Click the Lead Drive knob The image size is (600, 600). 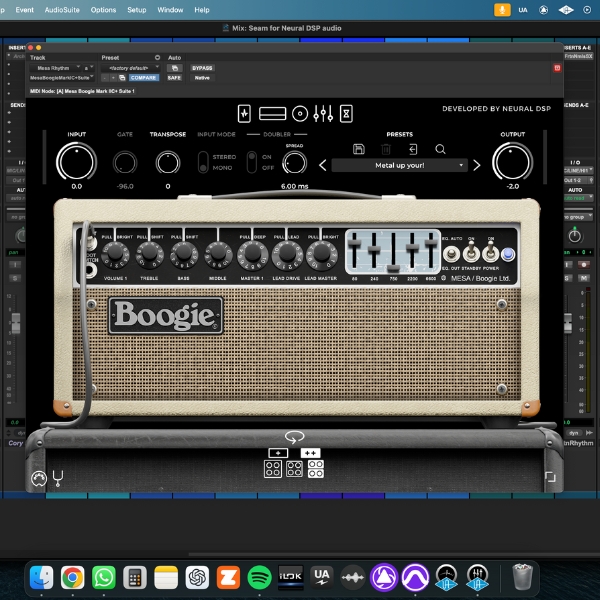point(287,254)
